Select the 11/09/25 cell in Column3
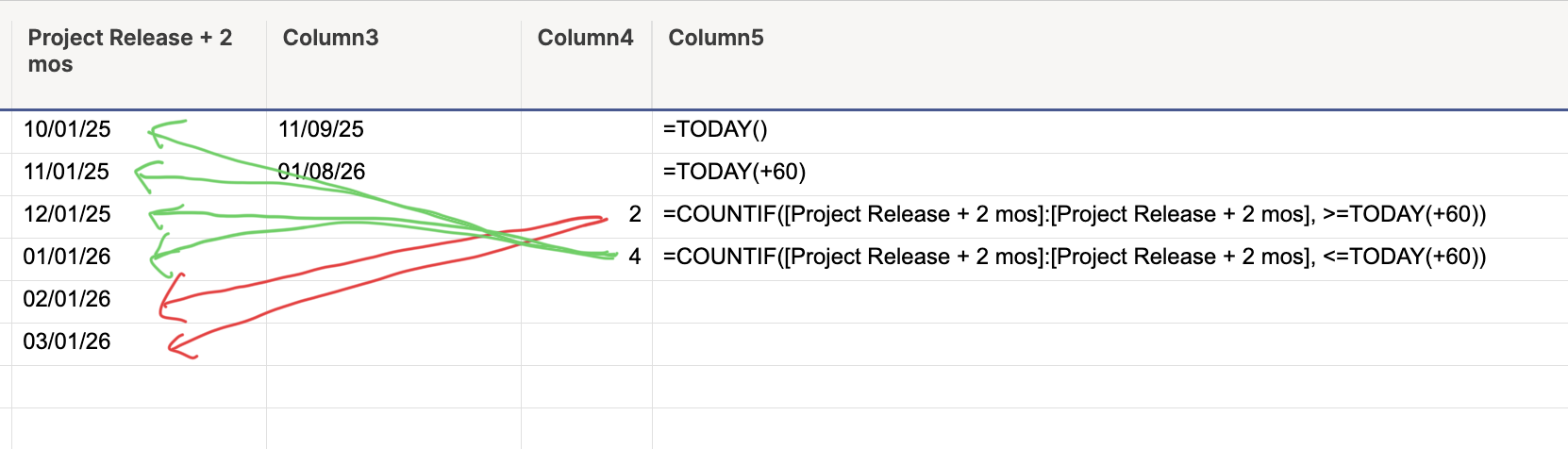The height and width of the screenshot is (449, 1568). click(321, 129)
